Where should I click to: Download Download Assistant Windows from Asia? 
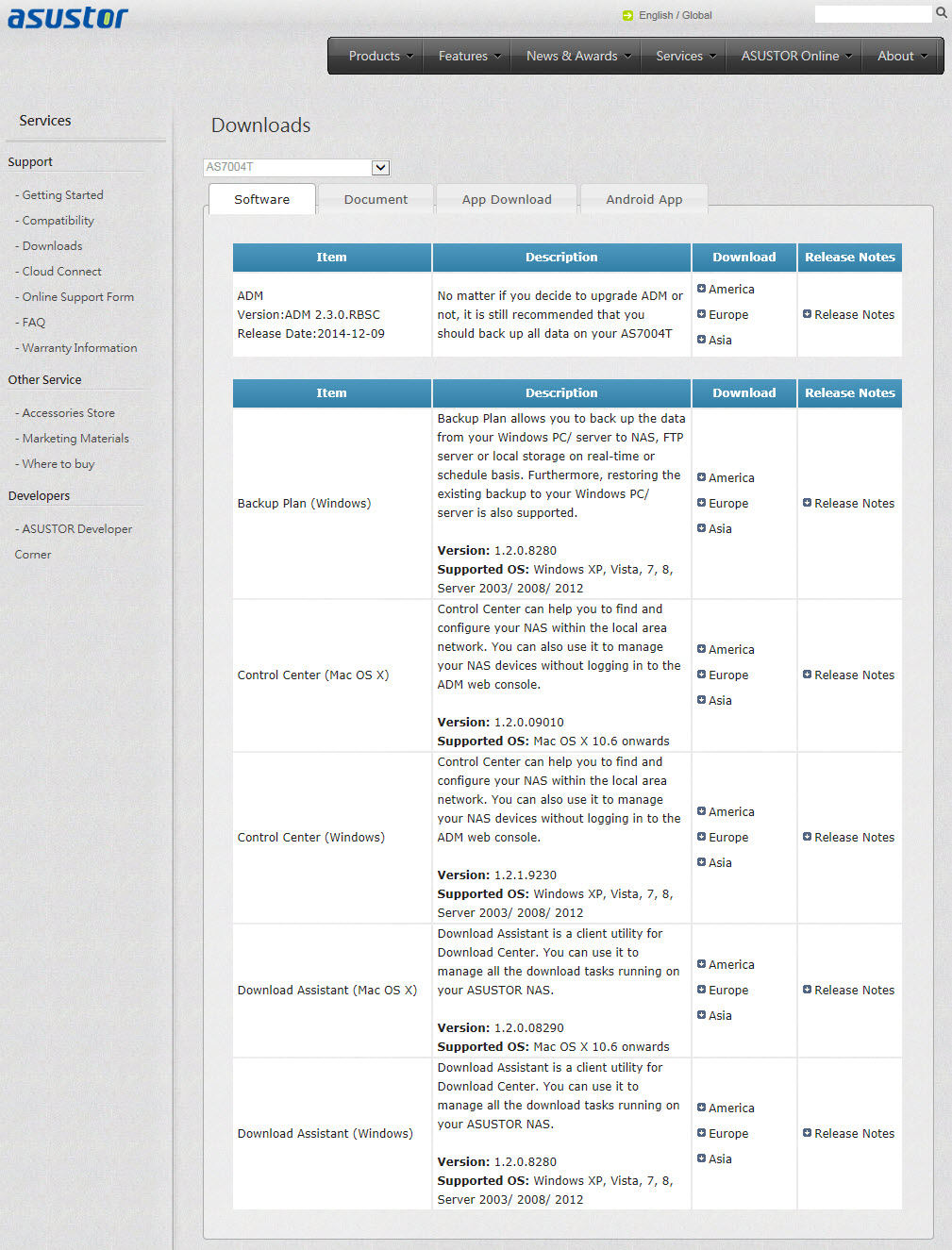(720, 1158)
